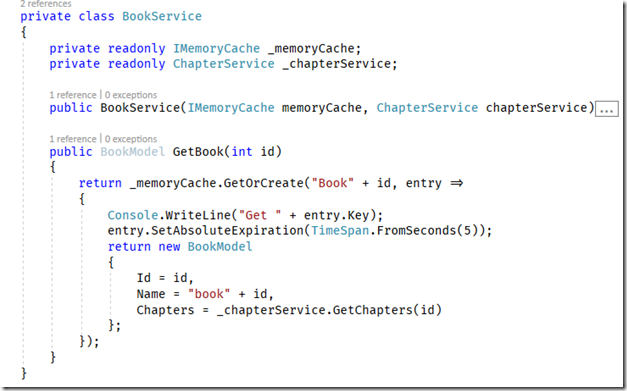Click _chapterService in the Chapters assignment

coord(271,310)
